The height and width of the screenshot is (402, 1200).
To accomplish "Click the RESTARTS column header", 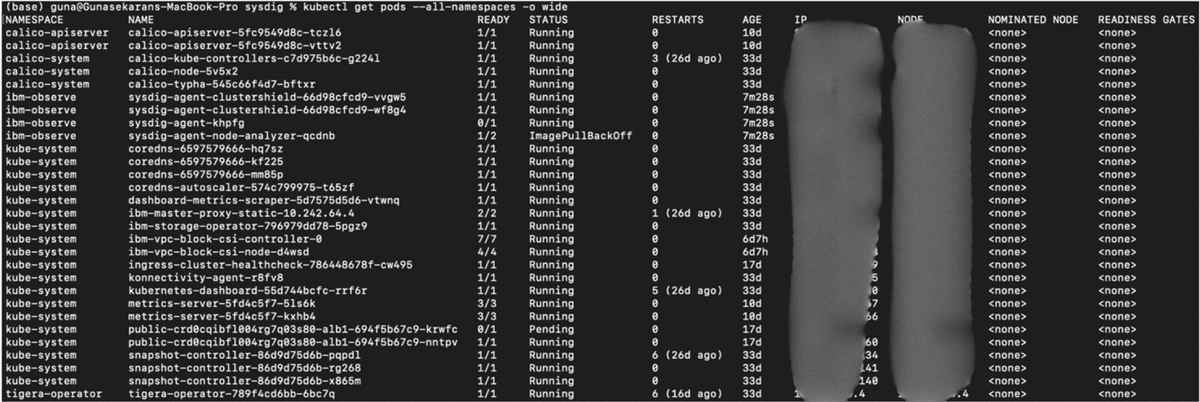I will point(678,20).
